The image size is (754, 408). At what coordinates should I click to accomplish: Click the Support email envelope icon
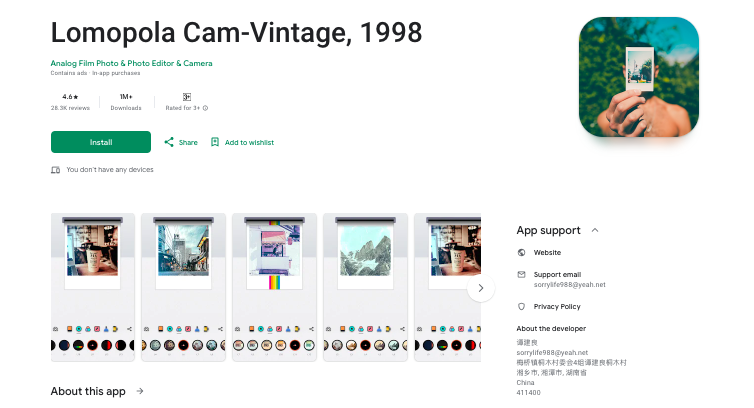pos(521,274)
